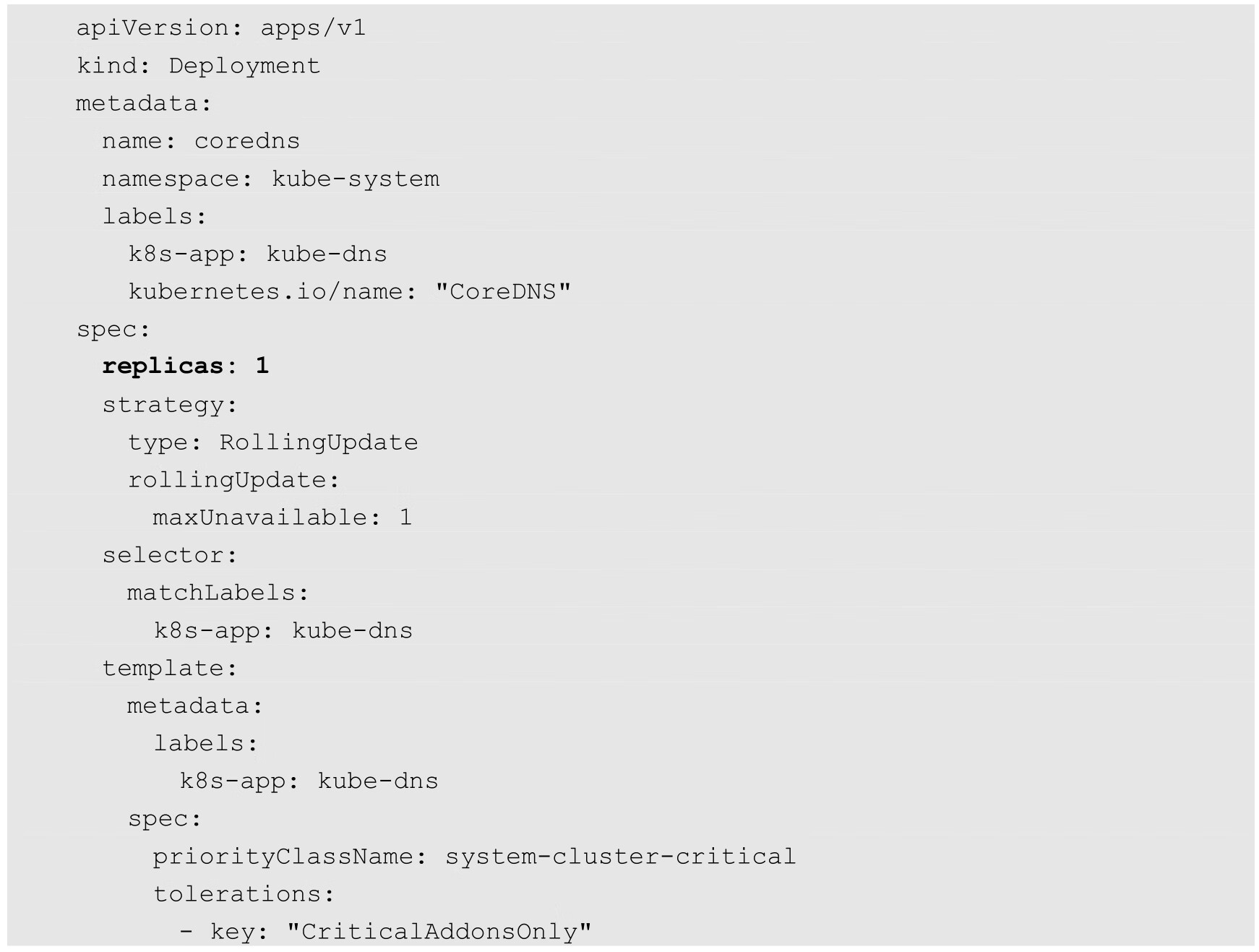Image resolution: width=1259 pixels, height=952 pixels.
Task: Click the system-cluster-critical value
Action: [x=620, y=857]
